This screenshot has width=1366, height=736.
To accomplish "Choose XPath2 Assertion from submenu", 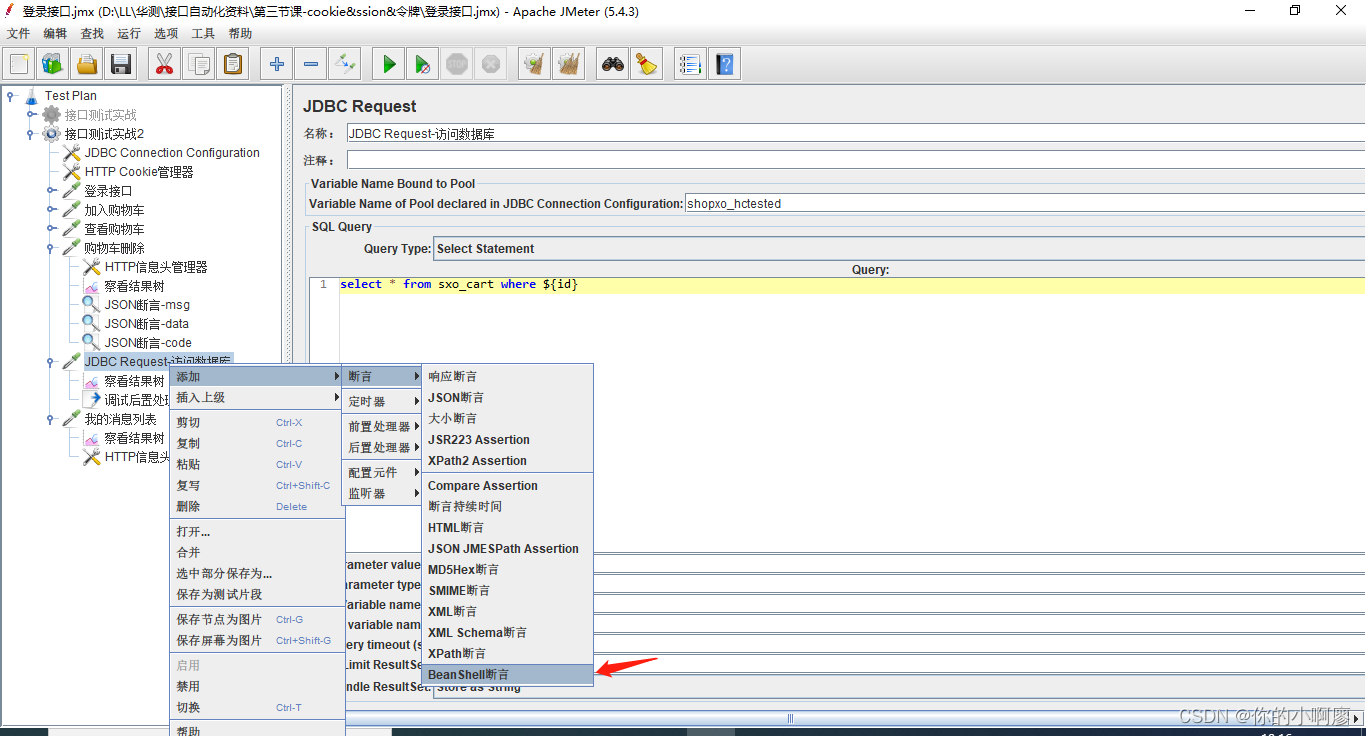I will pyautogui.click(x=508, y=461).
